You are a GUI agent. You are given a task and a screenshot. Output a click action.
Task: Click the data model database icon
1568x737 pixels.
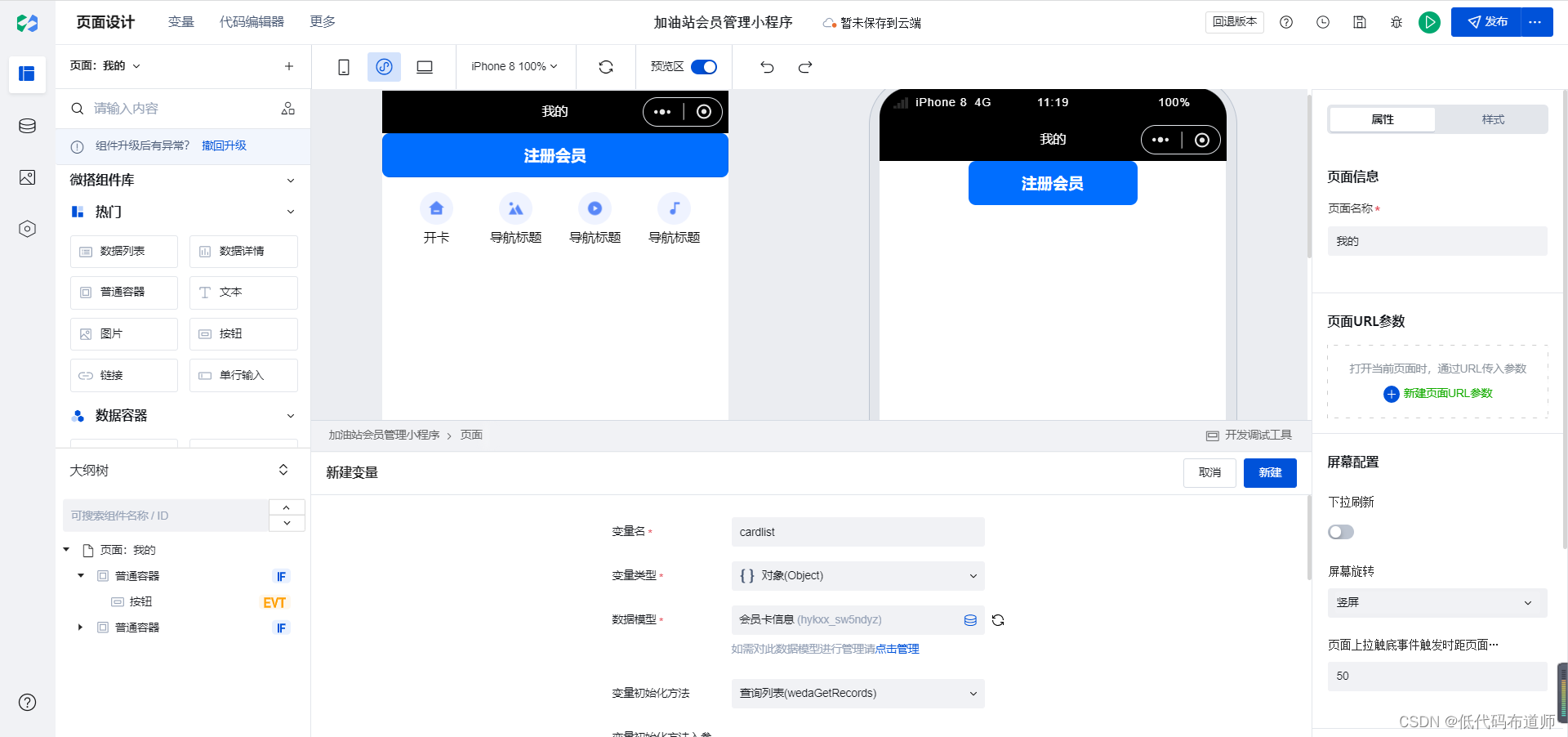coord(970,620)
